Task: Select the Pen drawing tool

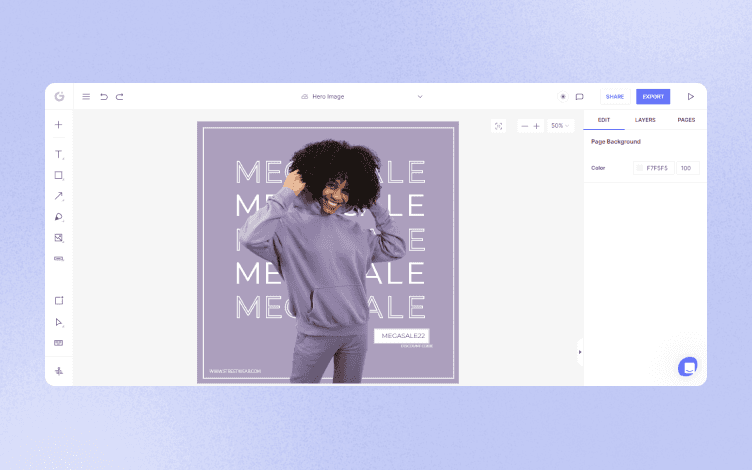Action: click(59, 217)
